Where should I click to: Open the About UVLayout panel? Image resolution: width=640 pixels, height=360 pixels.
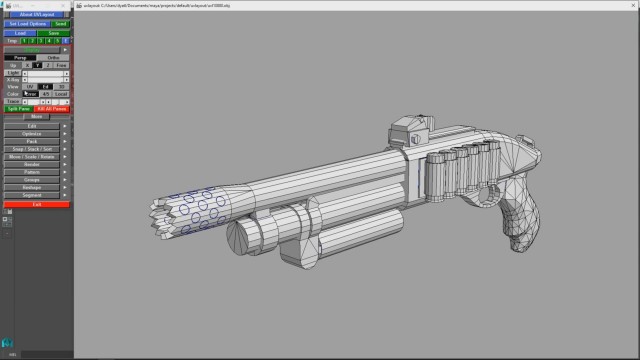(x=37, y=15)
